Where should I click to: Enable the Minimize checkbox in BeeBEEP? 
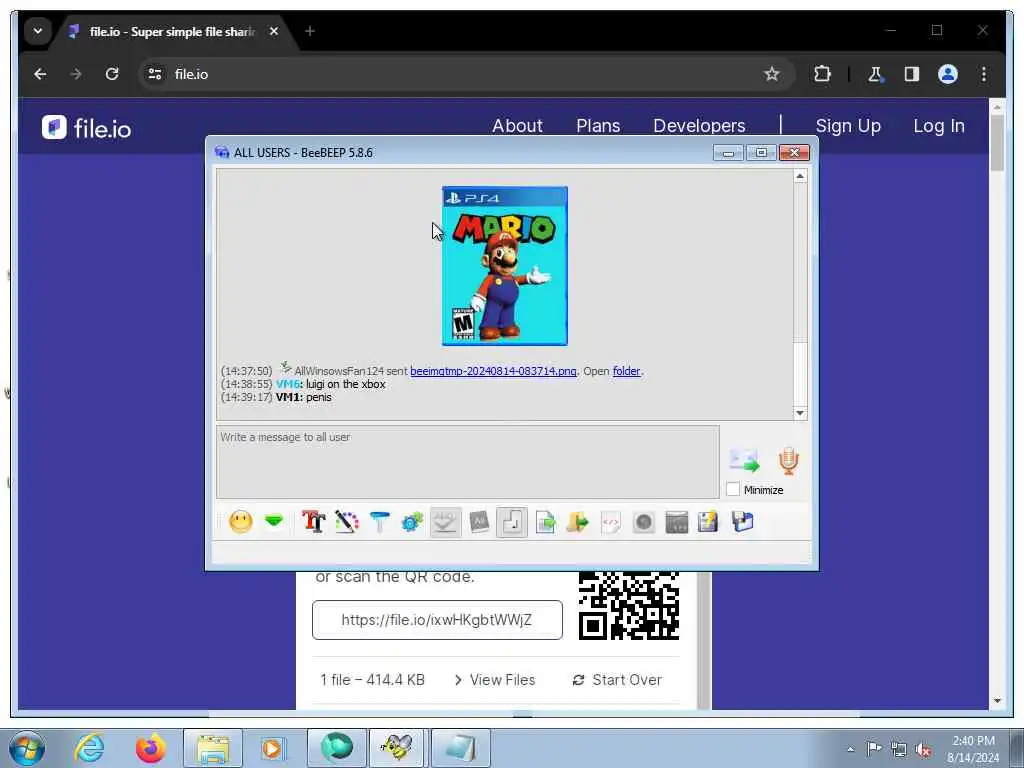[733, 489]
